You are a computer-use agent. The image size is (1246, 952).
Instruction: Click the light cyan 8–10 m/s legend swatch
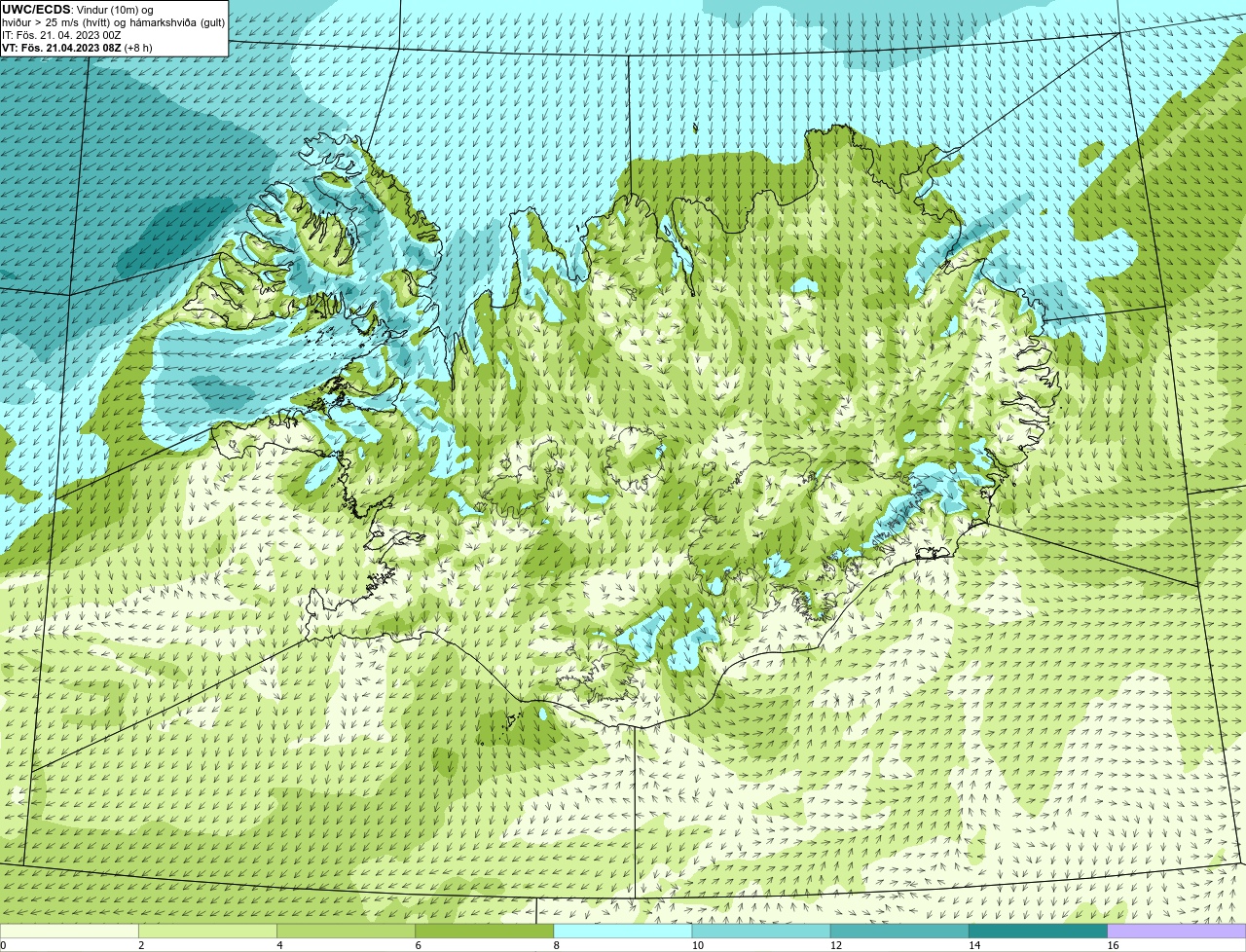623,932
